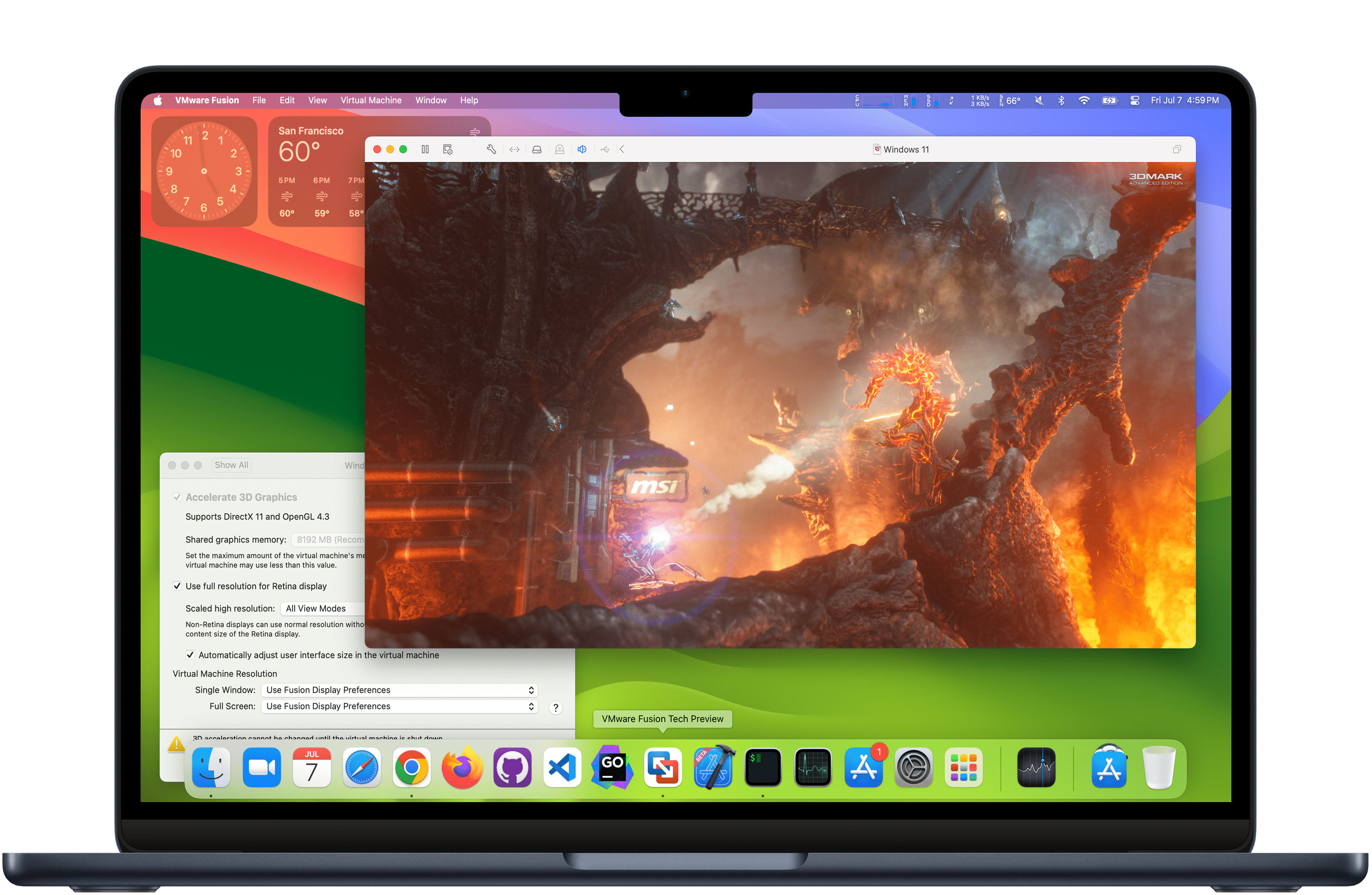Open App Store with update badge
Viewport: 1372px width, 895px height.
tap(864, 768)
